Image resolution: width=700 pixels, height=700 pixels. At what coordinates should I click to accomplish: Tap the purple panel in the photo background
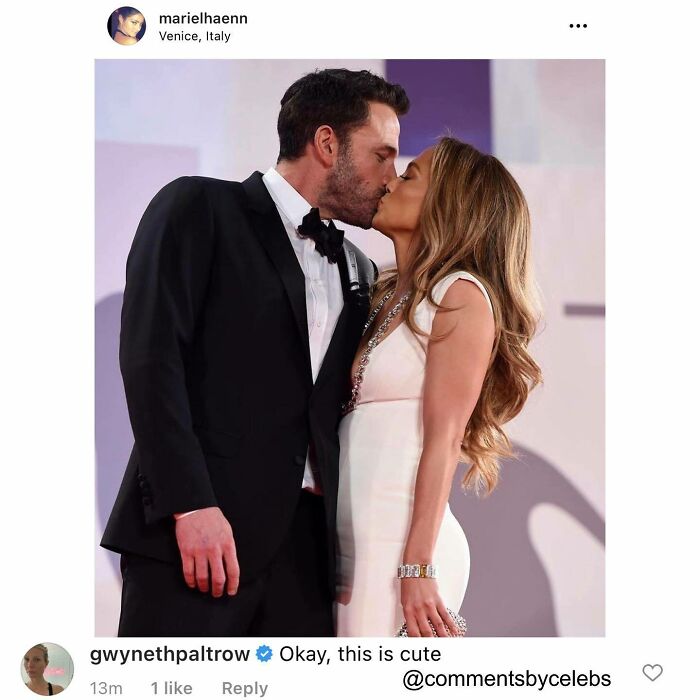pyautogui.click(x=438, y=105)
